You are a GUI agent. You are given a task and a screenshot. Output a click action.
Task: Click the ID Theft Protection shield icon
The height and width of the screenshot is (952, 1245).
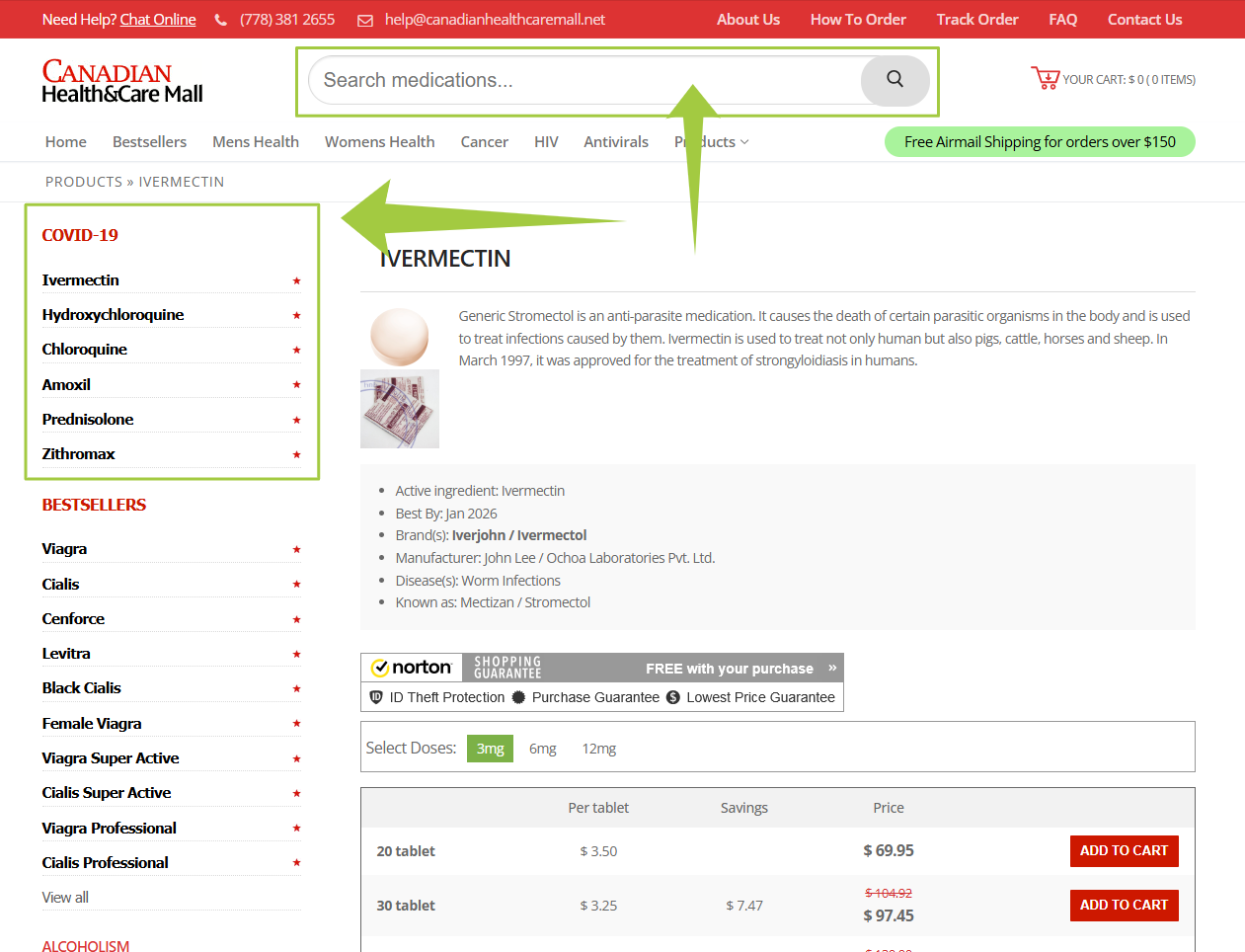pyautogui.click(x=376, y=697)
